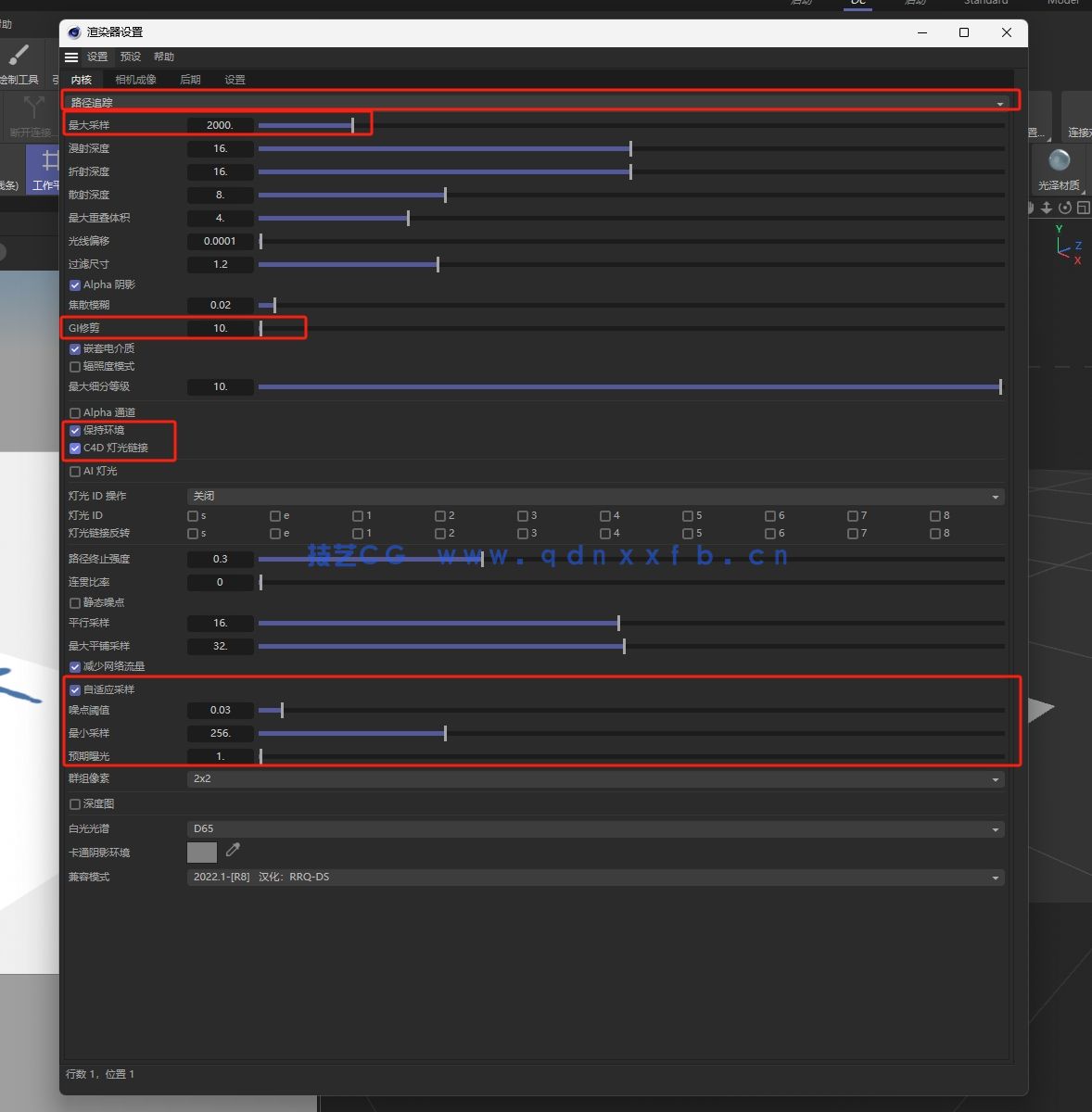
Task: Enable the Alpha 通道 checkbox
Action: tap(75, 413)
